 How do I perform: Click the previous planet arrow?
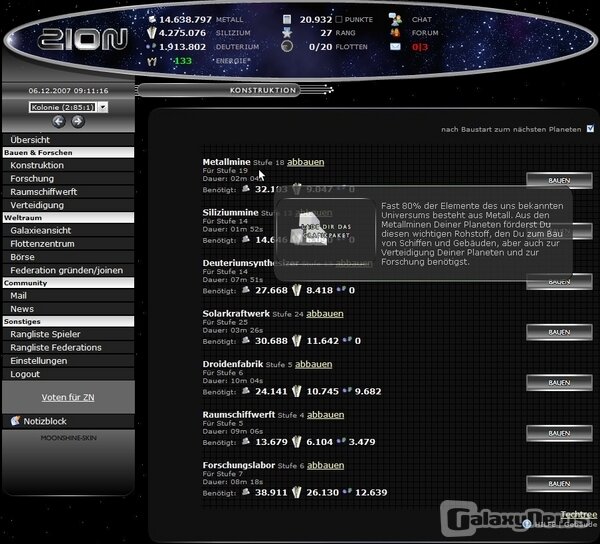point(59,122)
